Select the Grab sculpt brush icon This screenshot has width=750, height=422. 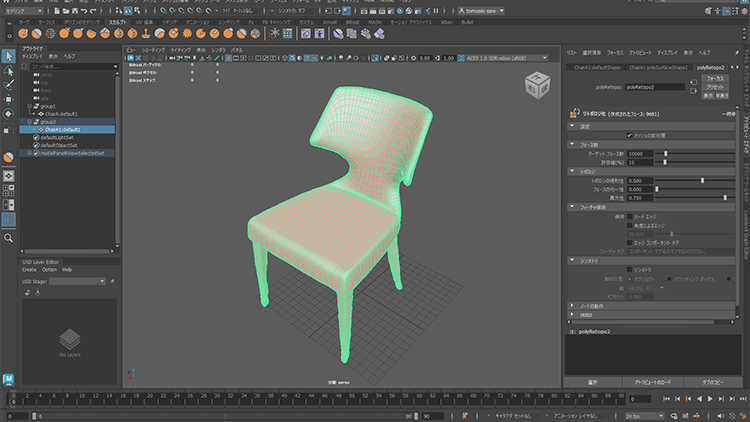(64, 33)
